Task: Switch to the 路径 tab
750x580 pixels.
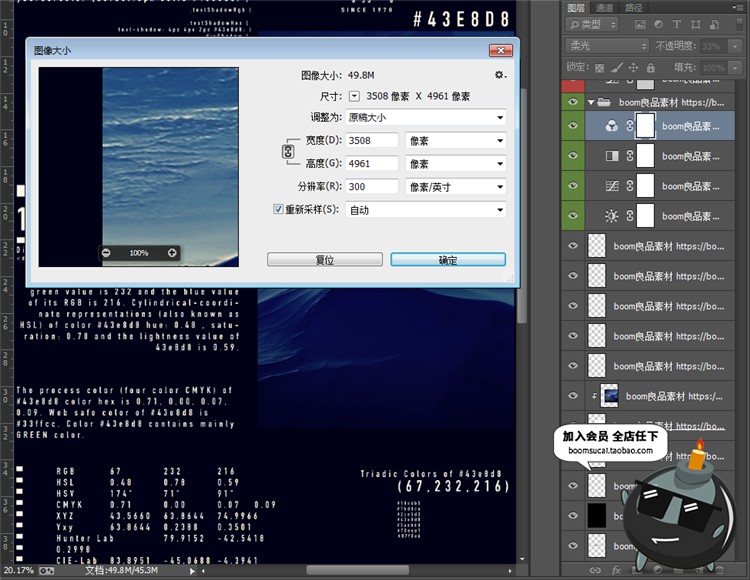Action: tap(634, 8)
